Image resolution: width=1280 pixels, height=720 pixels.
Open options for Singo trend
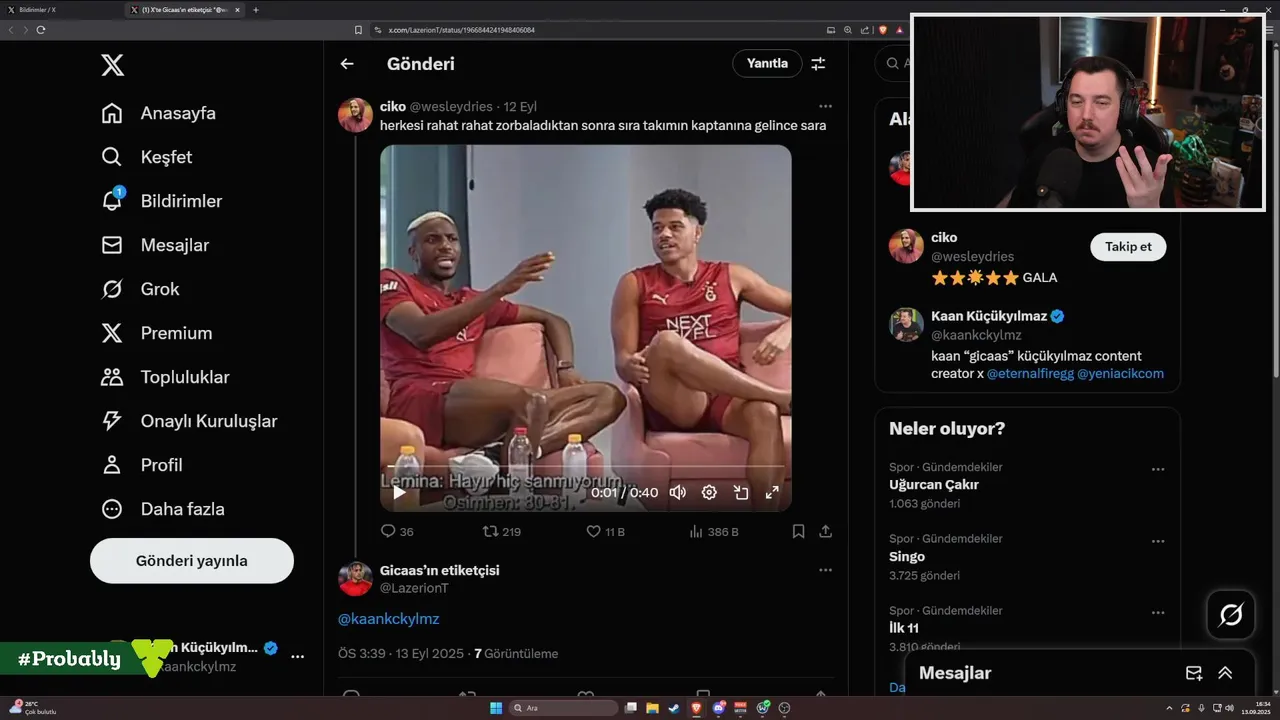click(x=1157, y=541)
